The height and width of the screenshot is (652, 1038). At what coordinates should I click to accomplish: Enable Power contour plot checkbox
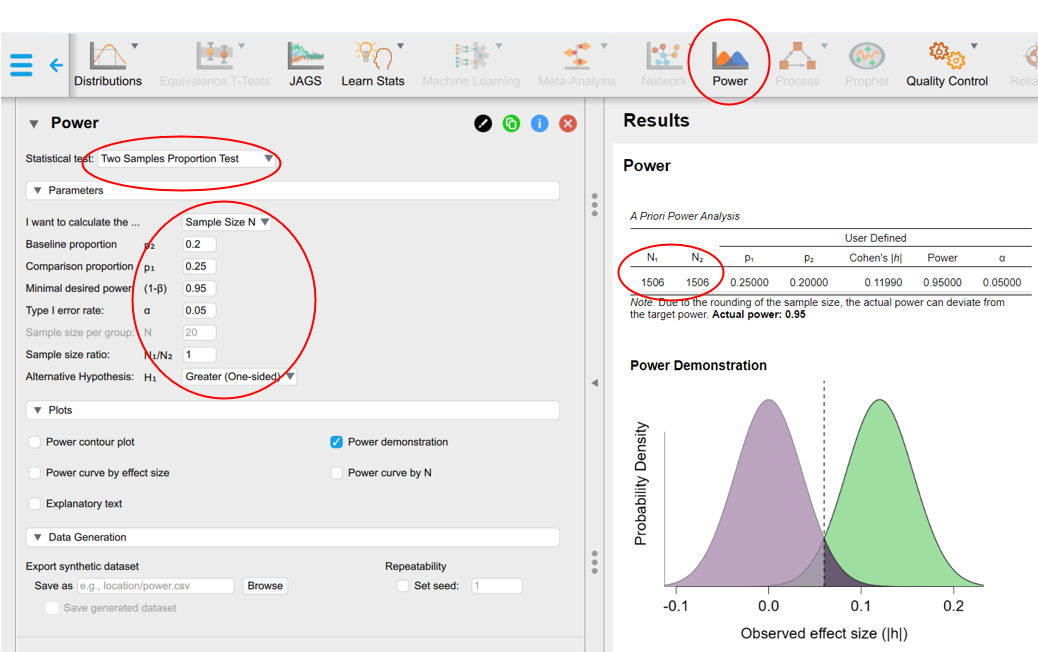point(35,442)
